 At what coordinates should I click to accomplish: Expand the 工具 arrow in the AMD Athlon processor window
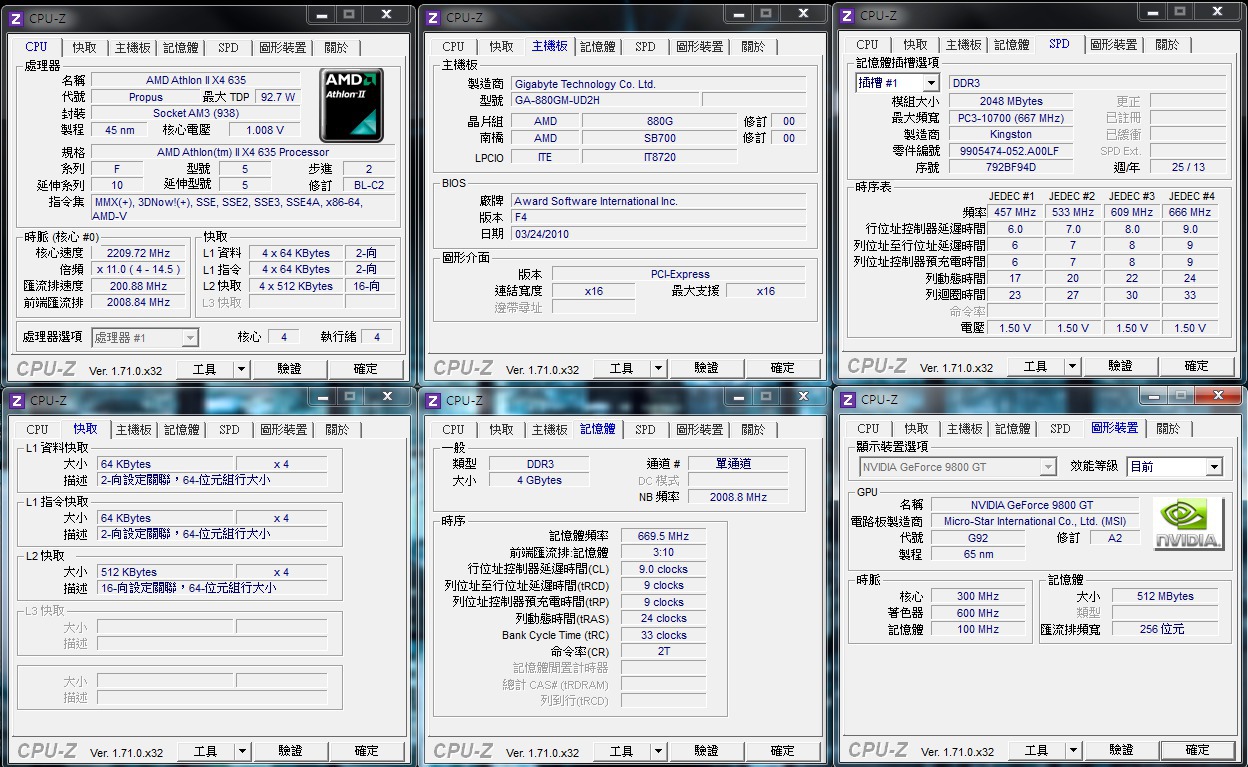coord(240,369)
